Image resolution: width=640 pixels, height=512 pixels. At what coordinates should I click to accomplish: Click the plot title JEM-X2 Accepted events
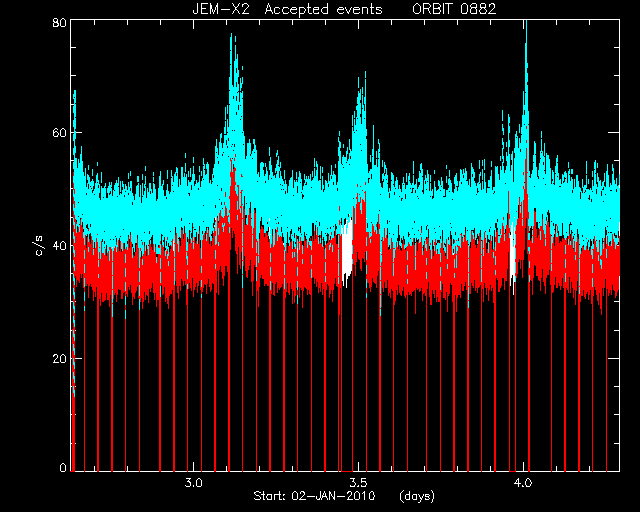(287, 9)
